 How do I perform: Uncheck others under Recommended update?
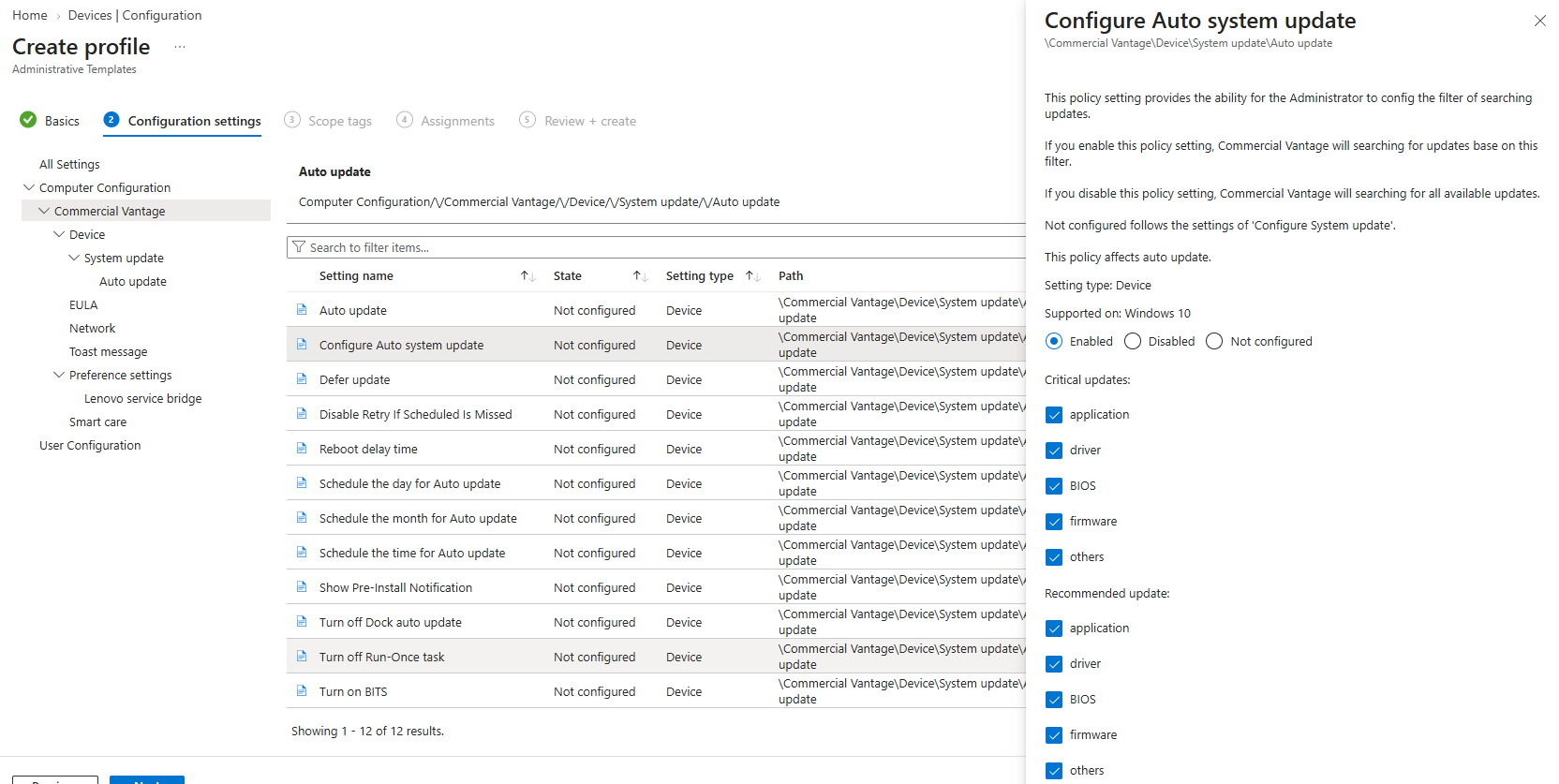[x=1054, y=771]
